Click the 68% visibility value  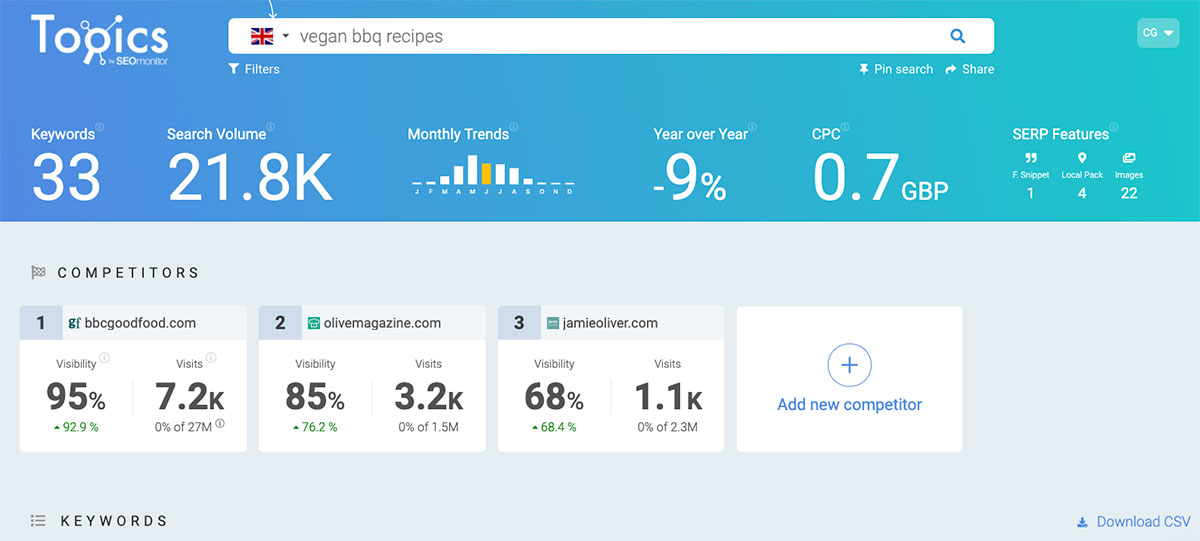[554, 397]
